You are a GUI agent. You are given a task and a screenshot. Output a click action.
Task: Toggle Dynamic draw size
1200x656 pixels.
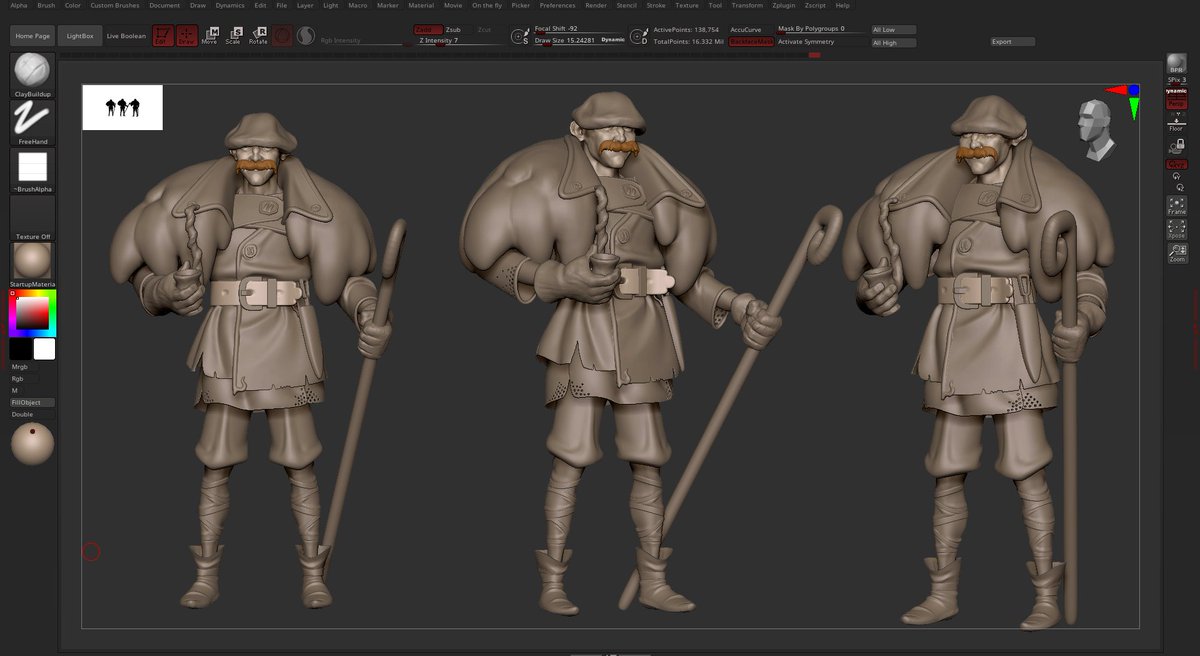[612, 40]
